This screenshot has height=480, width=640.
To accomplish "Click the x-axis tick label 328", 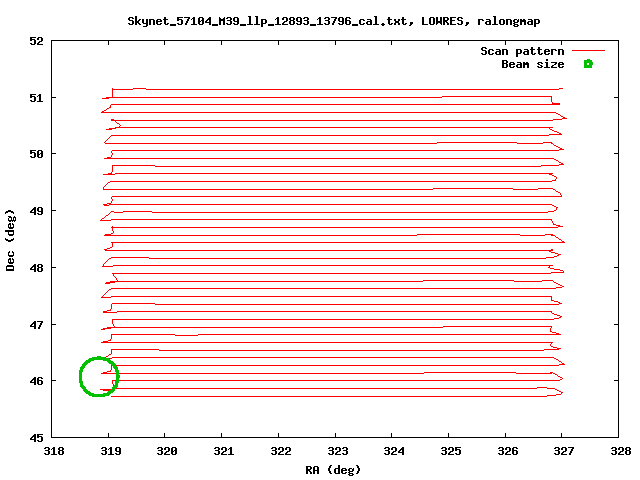I will [x=621, y=451].
